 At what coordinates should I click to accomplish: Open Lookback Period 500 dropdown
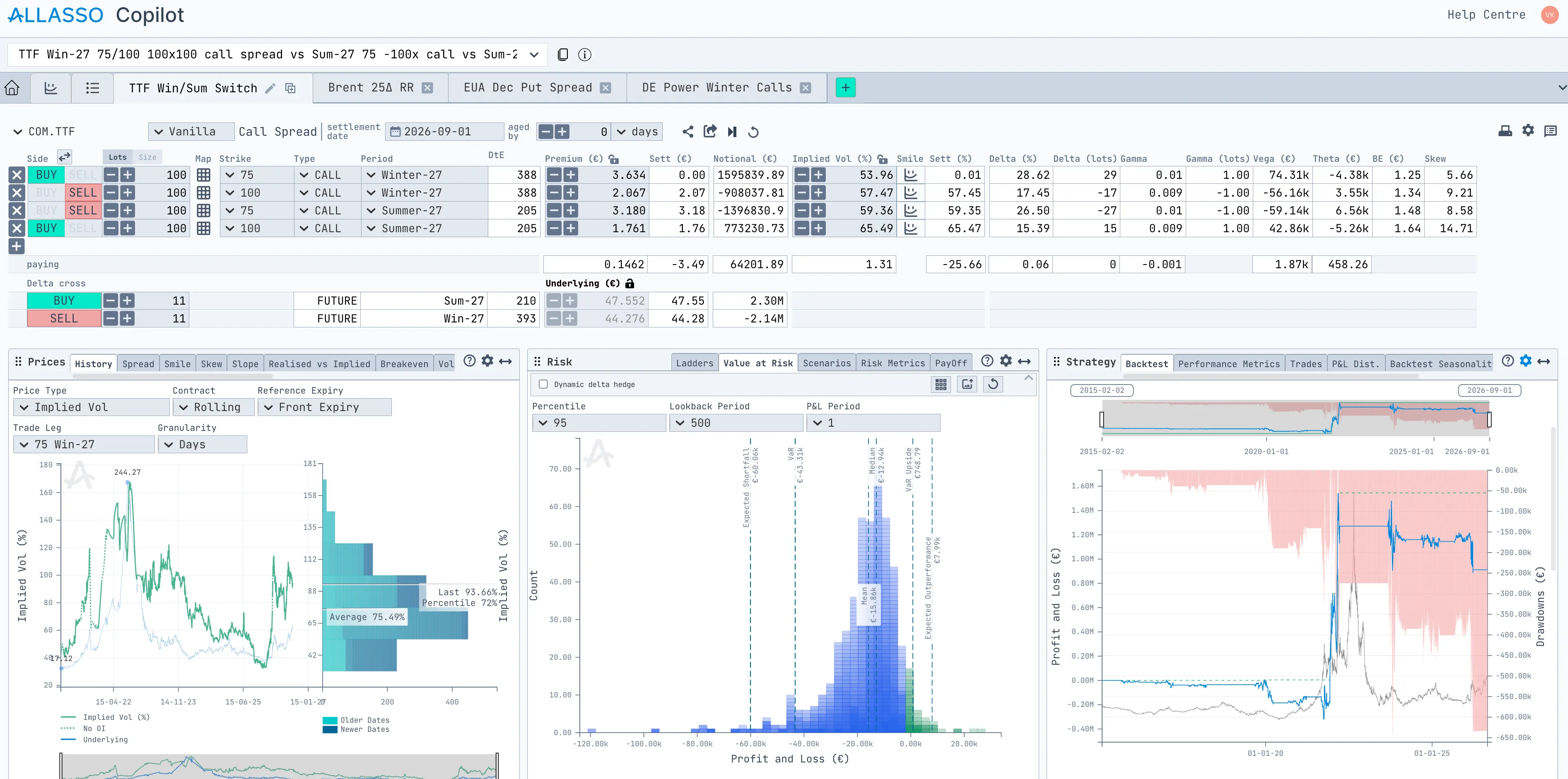point(736,423)
